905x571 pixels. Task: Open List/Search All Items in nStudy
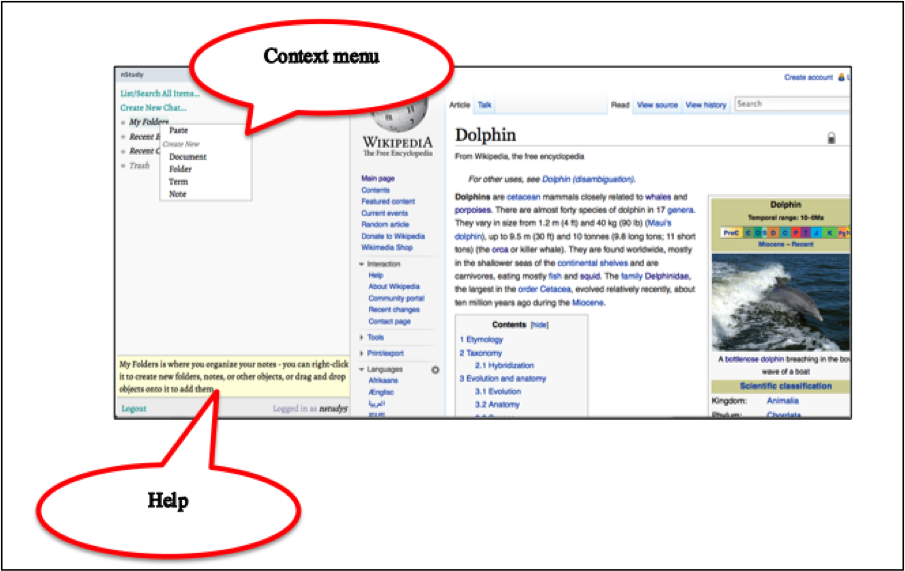coord(160,94)
